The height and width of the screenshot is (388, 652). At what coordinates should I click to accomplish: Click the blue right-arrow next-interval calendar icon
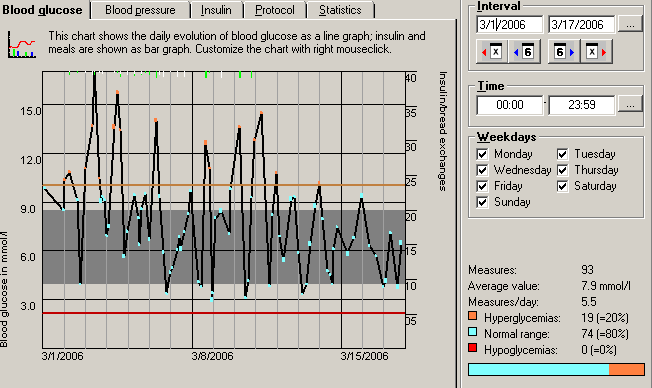[x=564, y=52]
